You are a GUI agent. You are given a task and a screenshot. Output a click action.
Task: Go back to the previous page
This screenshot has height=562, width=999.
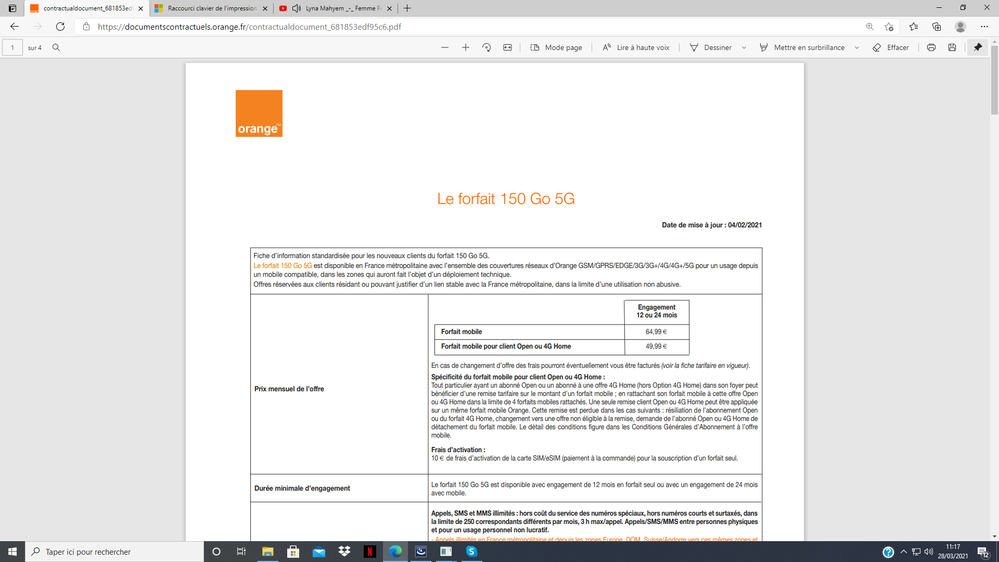tap(14, 27)
